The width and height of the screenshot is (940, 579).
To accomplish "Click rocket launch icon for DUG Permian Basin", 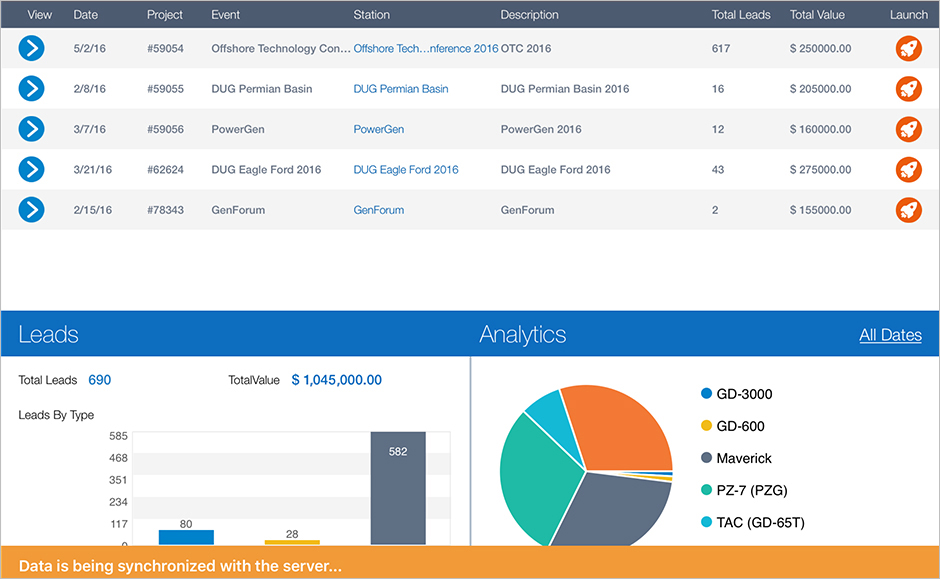I will point(908,89).
